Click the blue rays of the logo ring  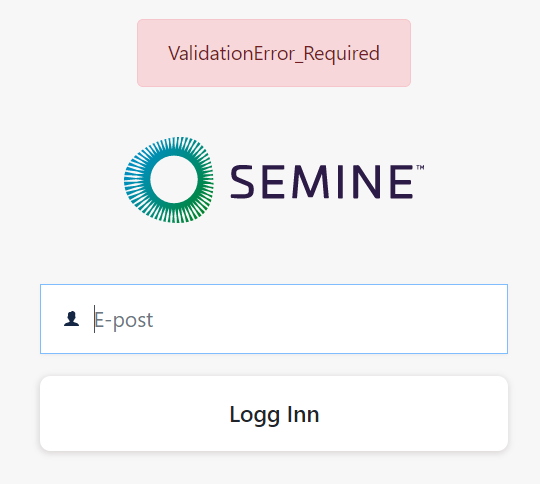(x=138, y=165)
